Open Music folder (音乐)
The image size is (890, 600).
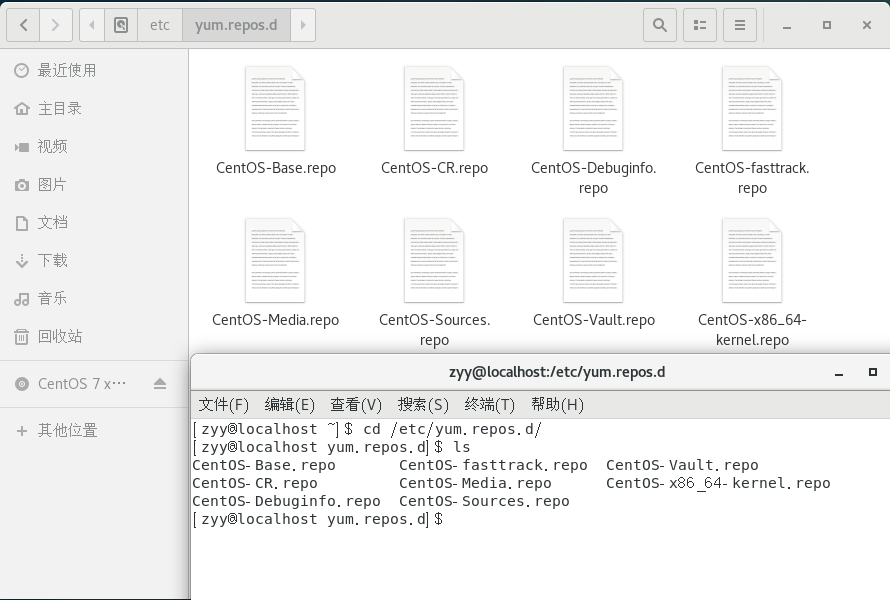(x=94, y=299)
